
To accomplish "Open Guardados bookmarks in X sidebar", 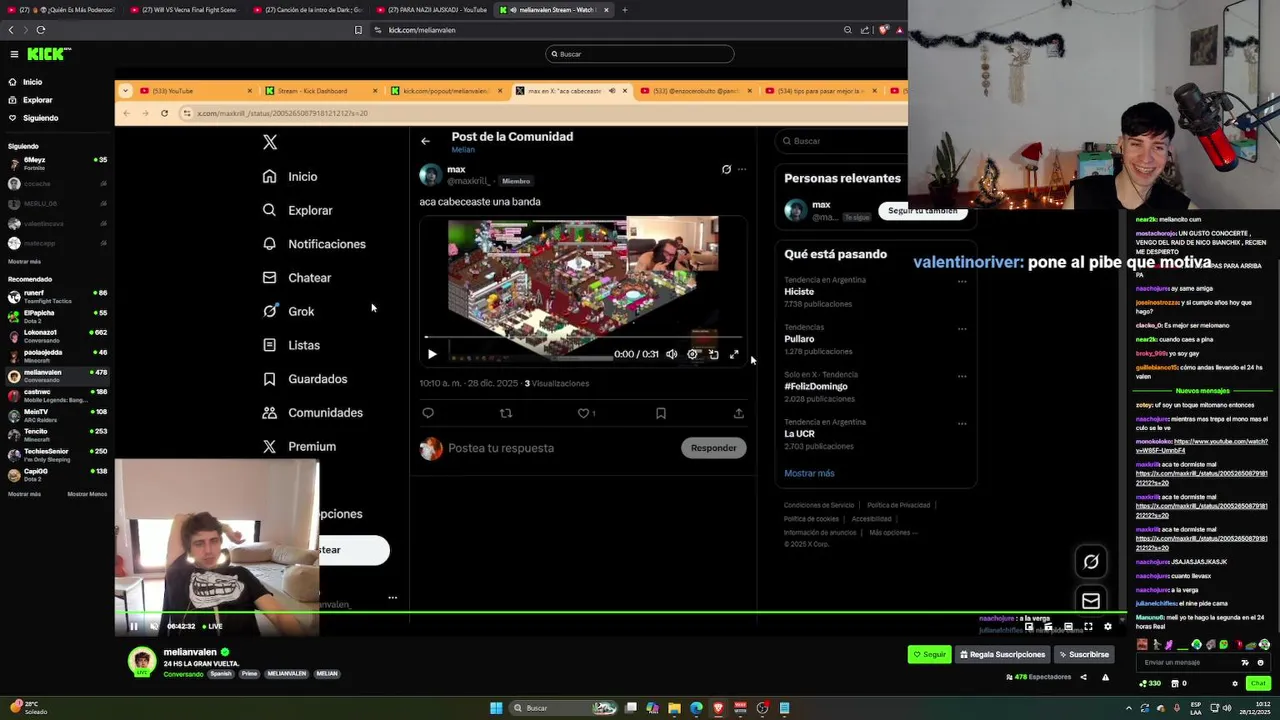I will [305, 379].
